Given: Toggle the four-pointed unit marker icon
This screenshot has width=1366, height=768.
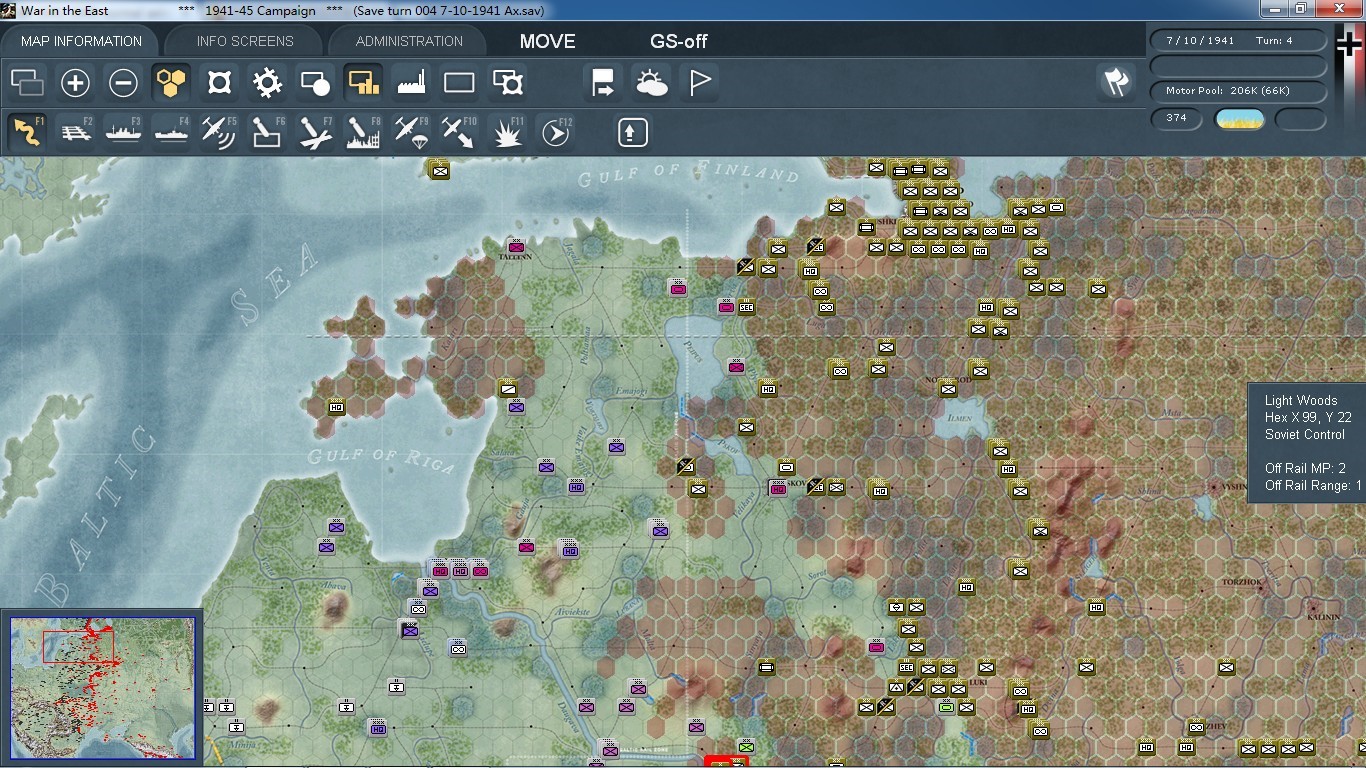Looking at the screenshot, I should [219, 82].
